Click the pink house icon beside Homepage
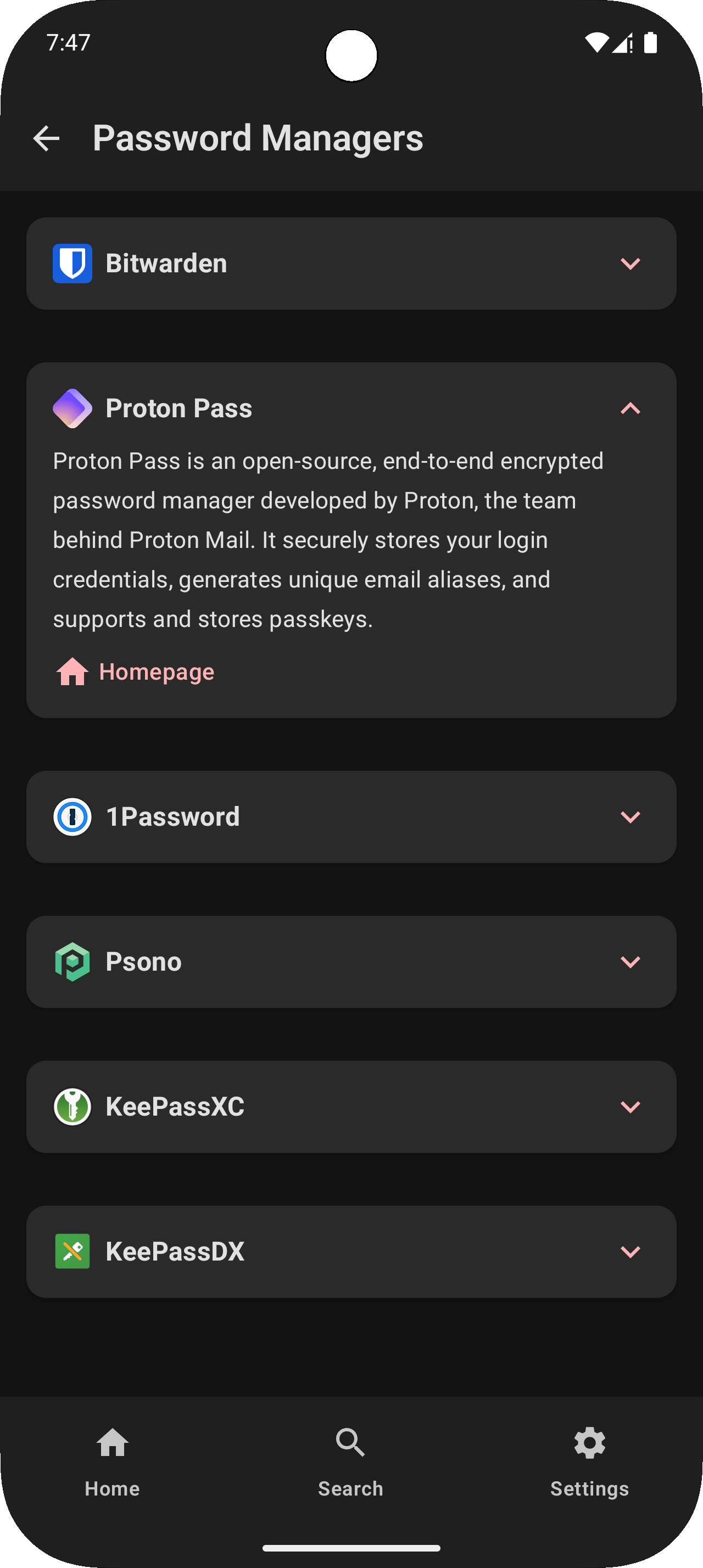Image resolution: width=703 pixels, height=1568 pixels. (x=72, y=672)
